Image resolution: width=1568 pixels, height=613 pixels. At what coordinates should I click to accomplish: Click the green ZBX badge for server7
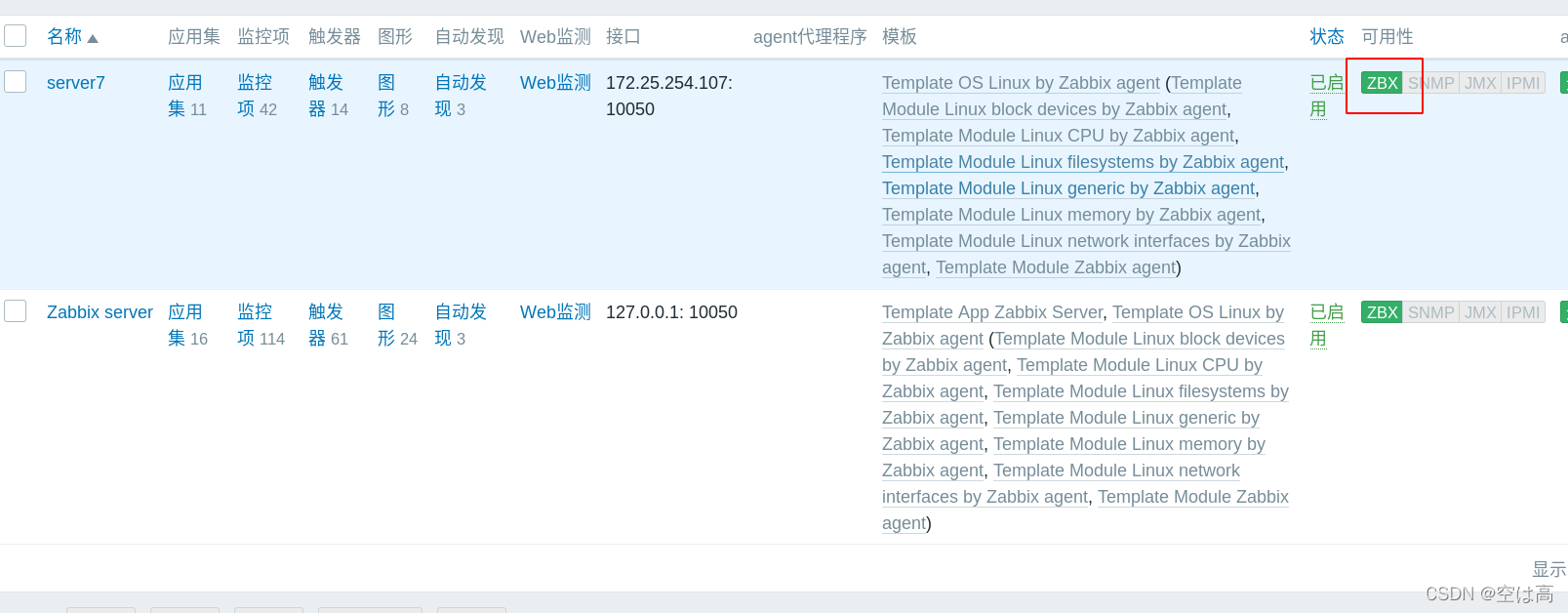pyautogui.click(x=1382, y=83)
